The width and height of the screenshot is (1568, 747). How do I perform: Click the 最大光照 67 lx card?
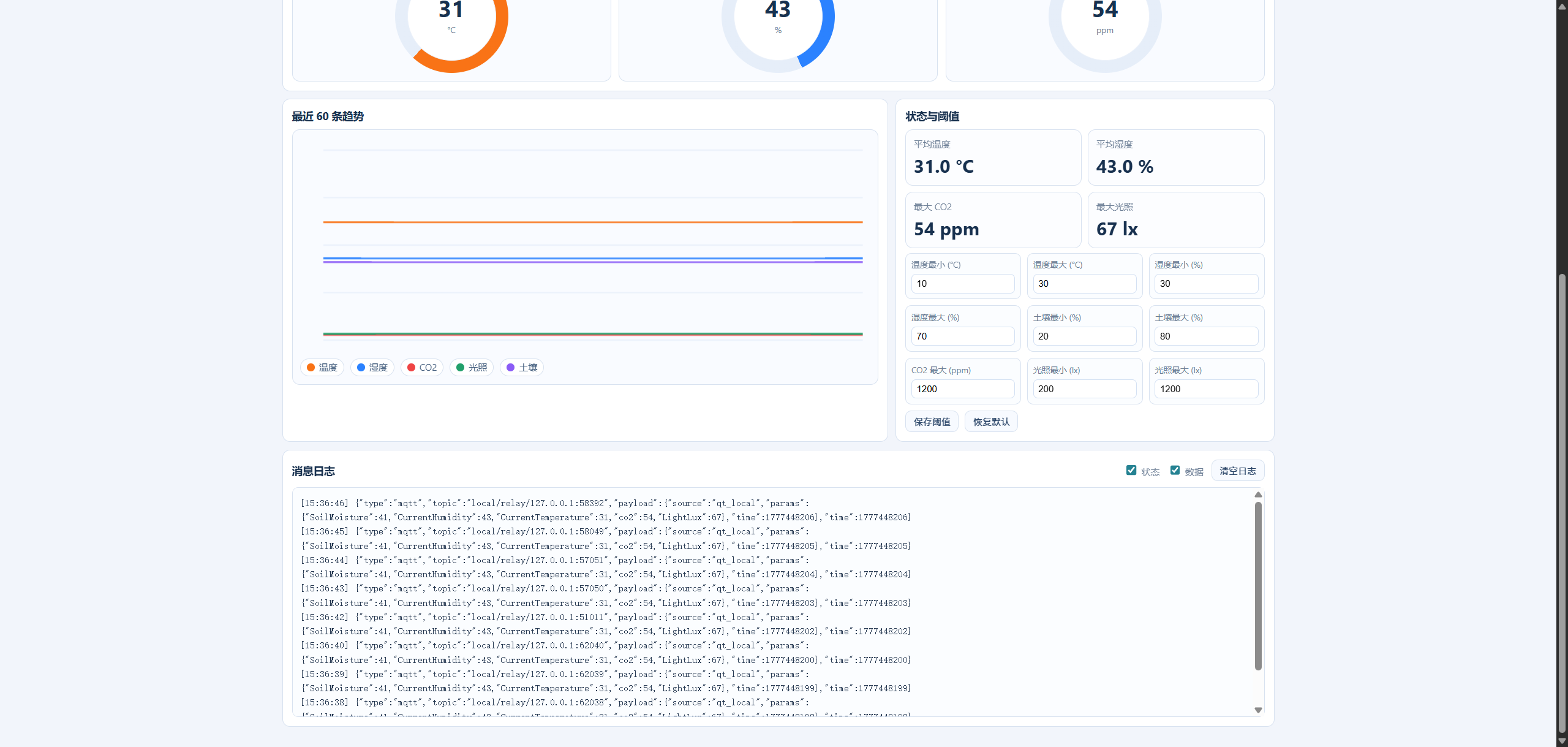point(1175,220)
